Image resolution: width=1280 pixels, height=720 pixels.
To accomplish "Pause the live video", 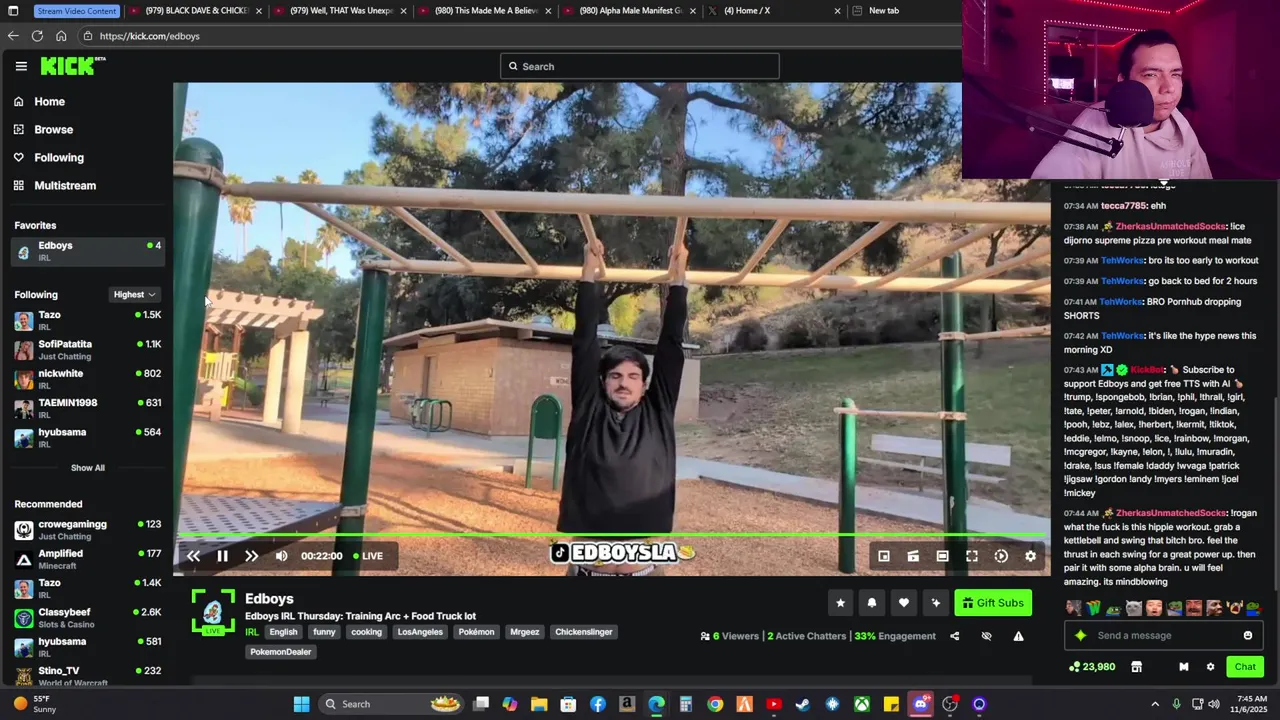I will point(222,556).
